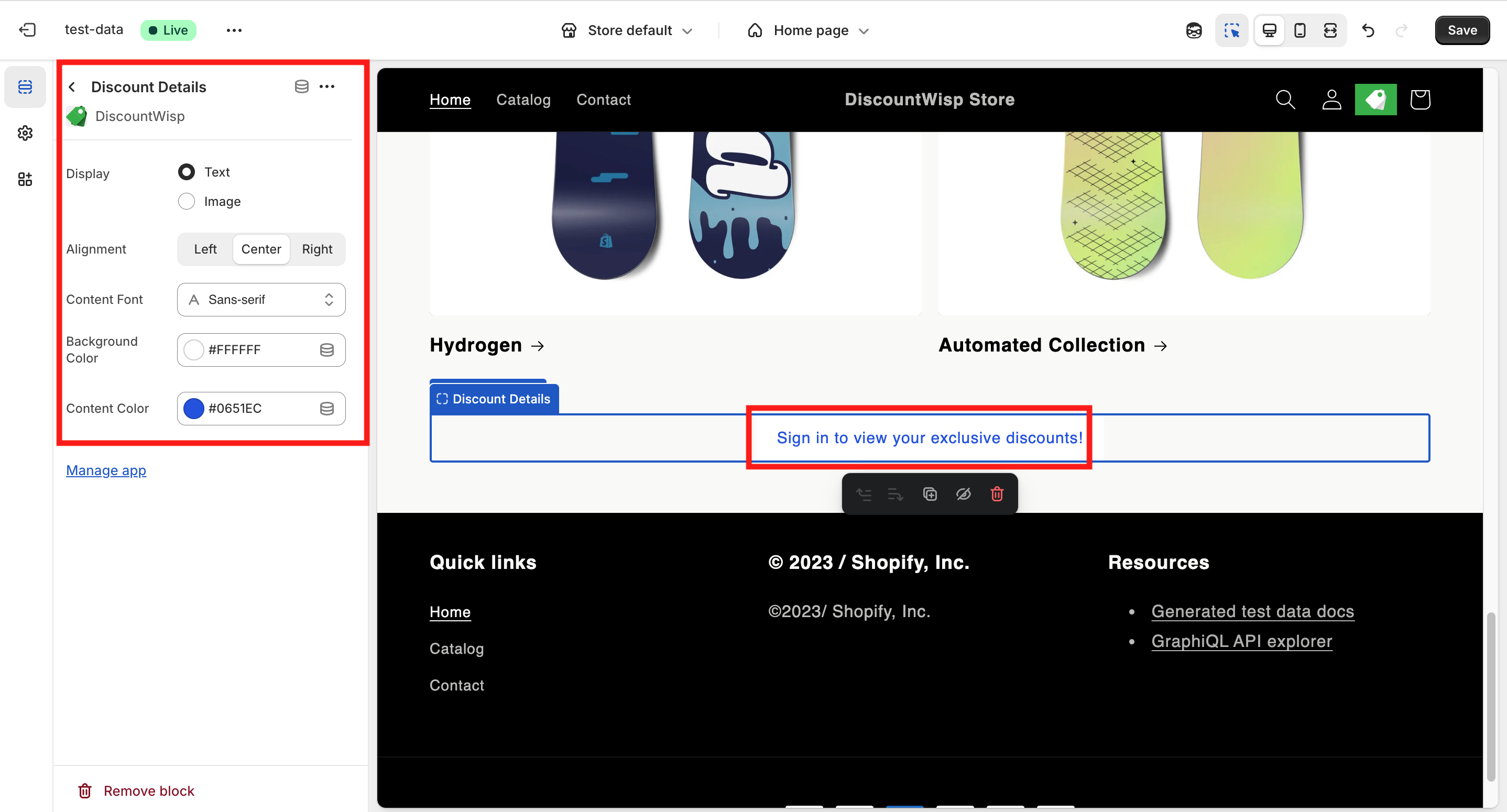Delete the block with trash icon
This screenshot has height=812, width=1507.
tap(997, 495)
